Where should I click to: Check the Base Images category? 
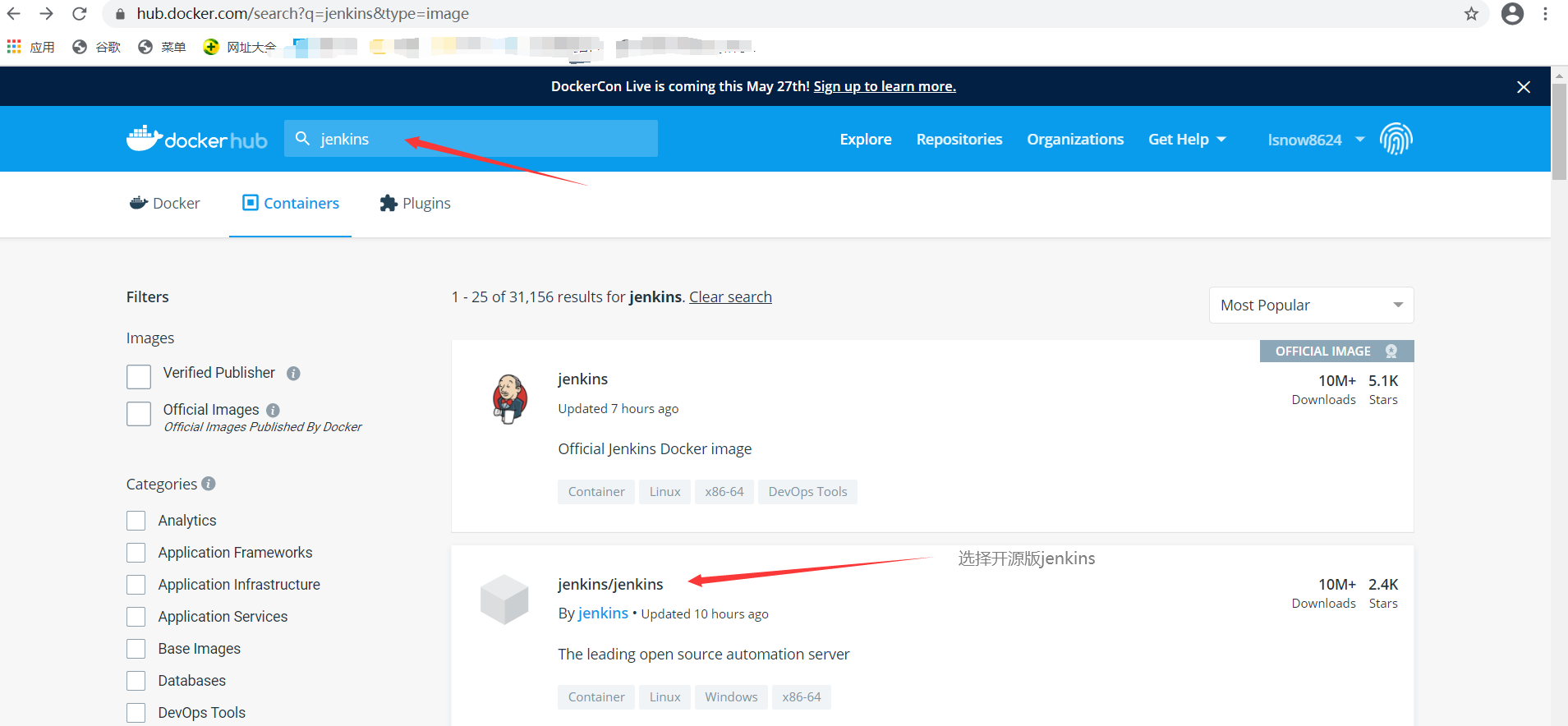pos(136,649)
